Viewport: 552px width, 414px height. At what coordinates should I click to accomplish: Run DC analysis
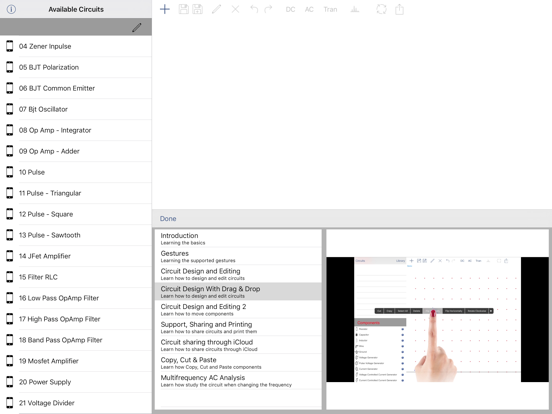[x=290, y=10]
